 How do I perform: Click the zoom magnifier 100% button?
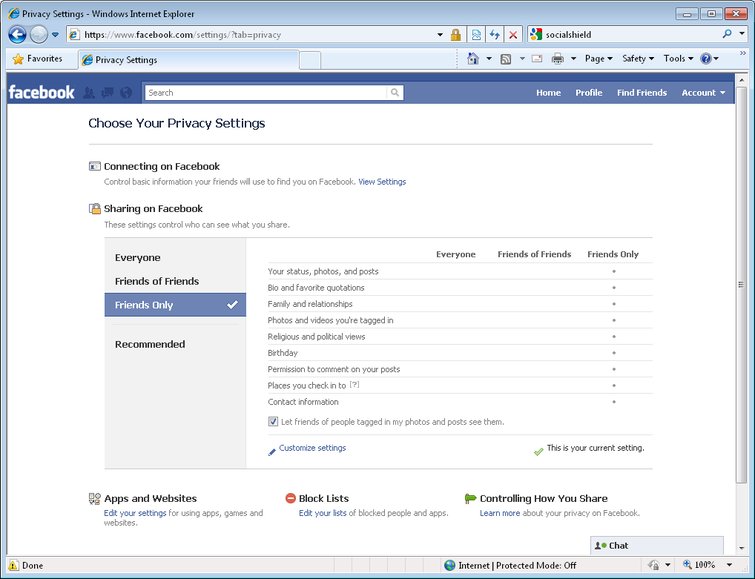point(699,565)
